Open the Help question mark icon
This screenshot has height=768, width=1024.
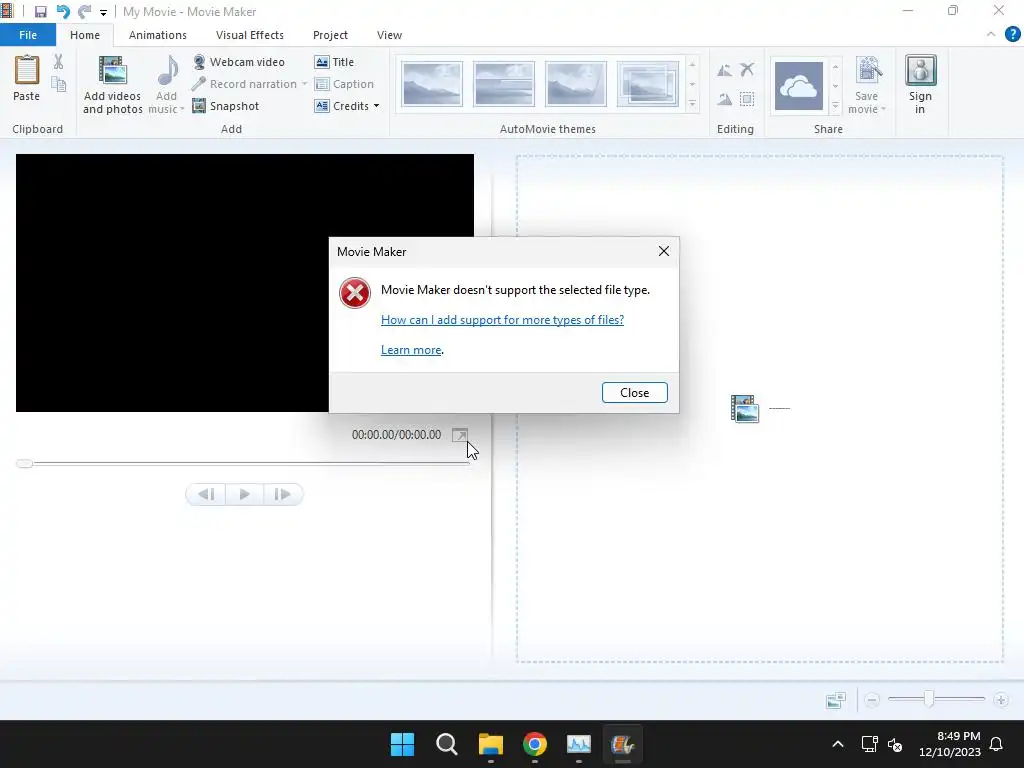[x=1012, y=35]
